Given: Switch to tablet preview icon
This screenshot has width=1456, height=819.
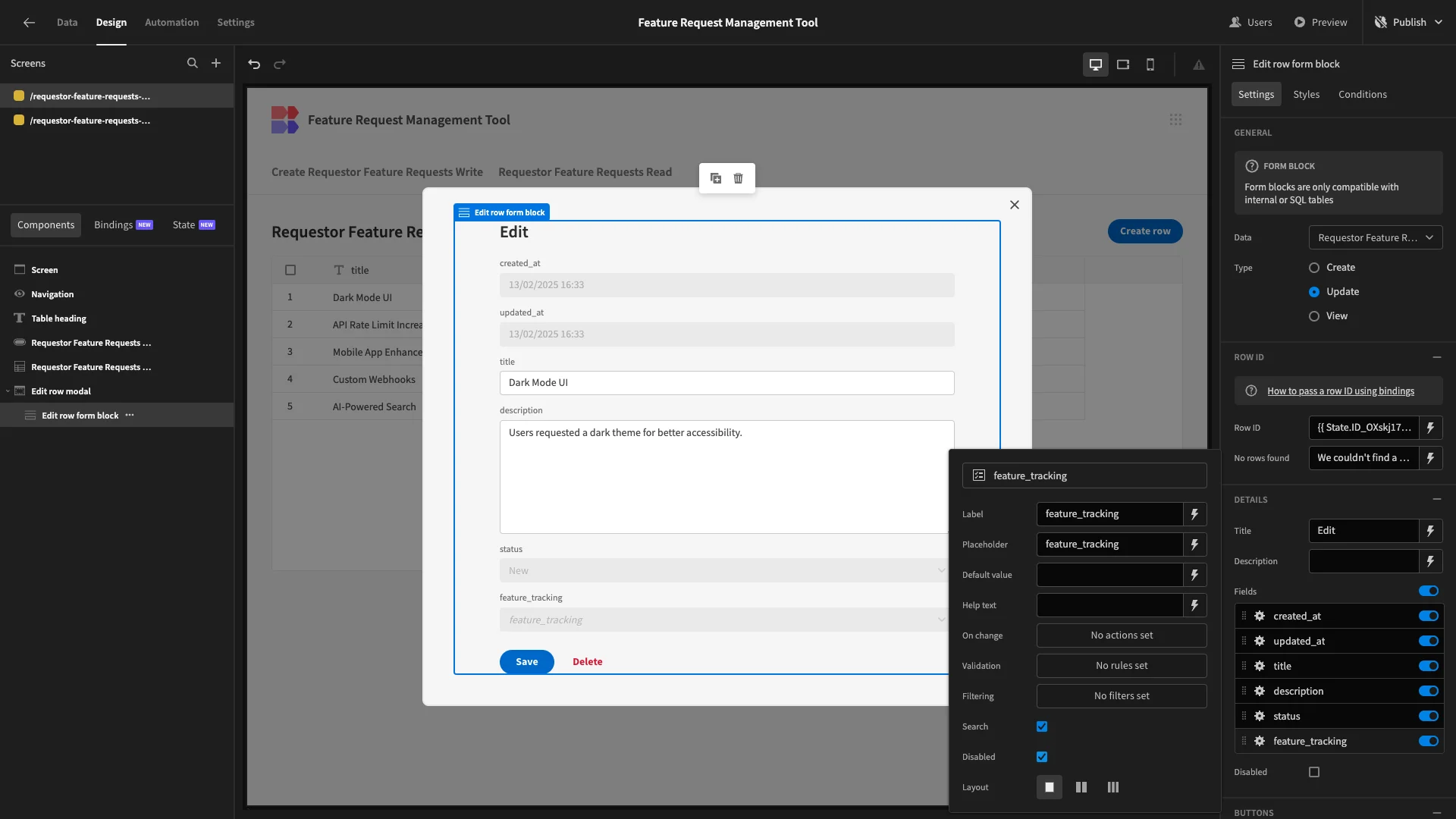Looking at the screenshot, I should [x=1123, y=64].
